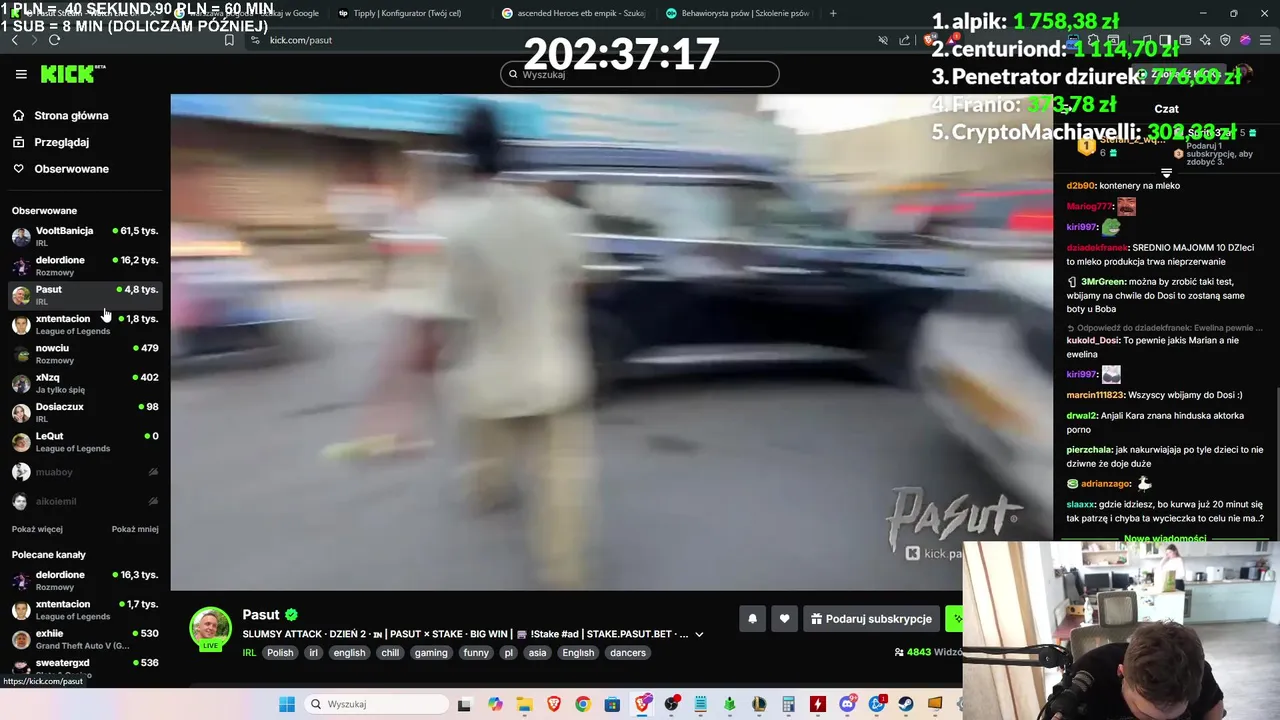Viewport: 1280px width, 720px height.
Task: Click the browser back arrow
Action: pyautogui.click(x=14, y=40)
